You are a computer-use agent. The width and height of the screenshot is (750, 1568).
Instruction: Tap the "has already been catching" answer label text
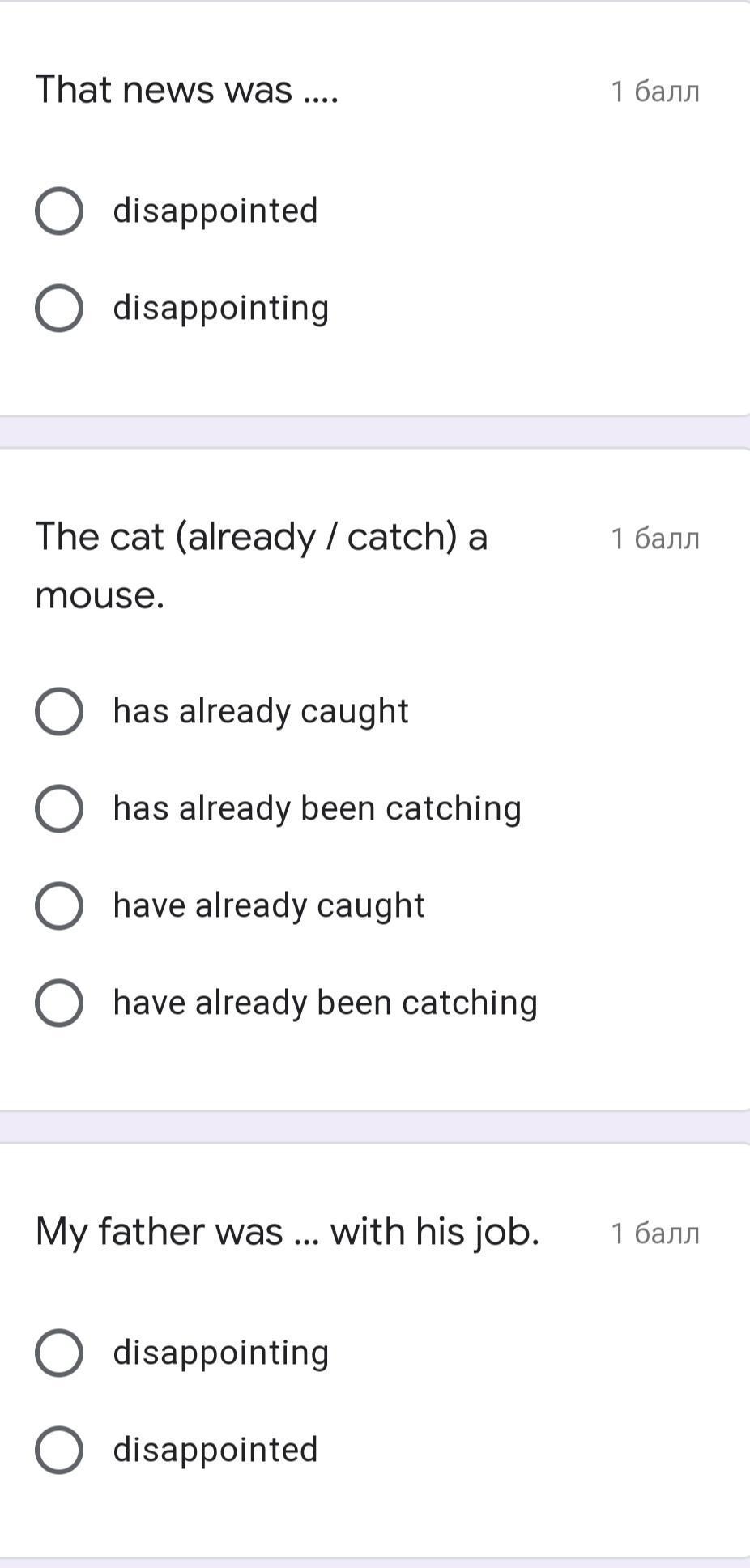(x=317, y=808)
